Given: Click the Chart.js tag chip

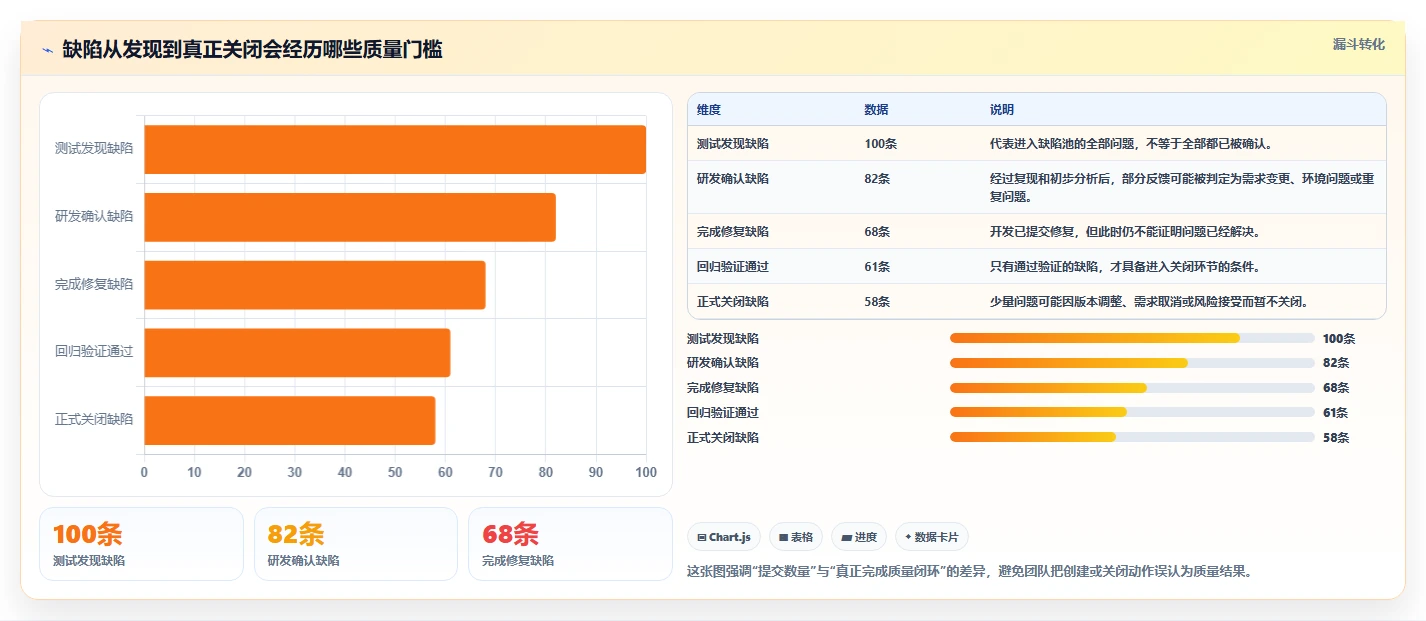Looking at the screenshot, I should [x=725, y=537].
